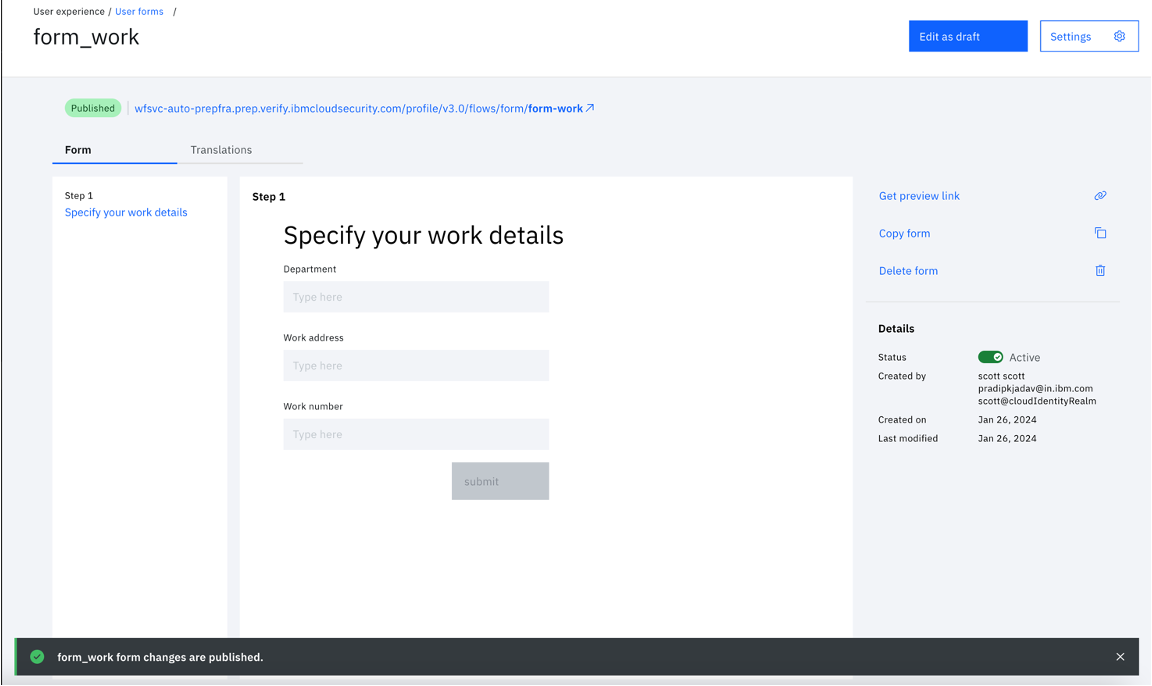Click the Department field label

pyautogui.click(x=310, y=269)
